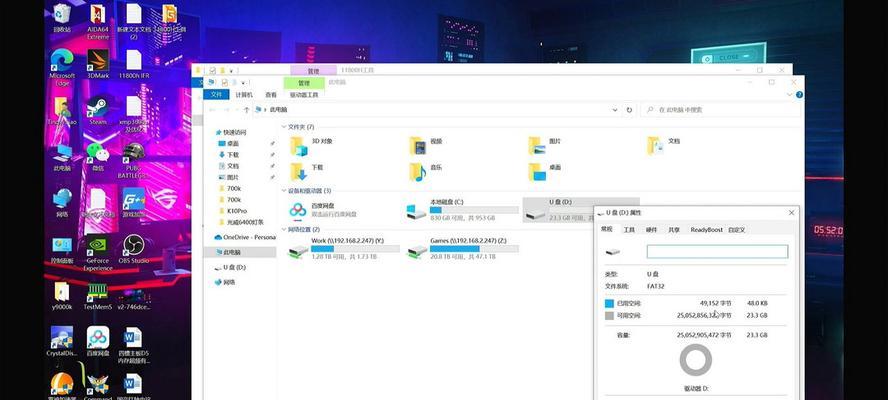Open the Work network drive (Y:)
Viewport: 888px width, 400px height.
[x=298, y=250]
